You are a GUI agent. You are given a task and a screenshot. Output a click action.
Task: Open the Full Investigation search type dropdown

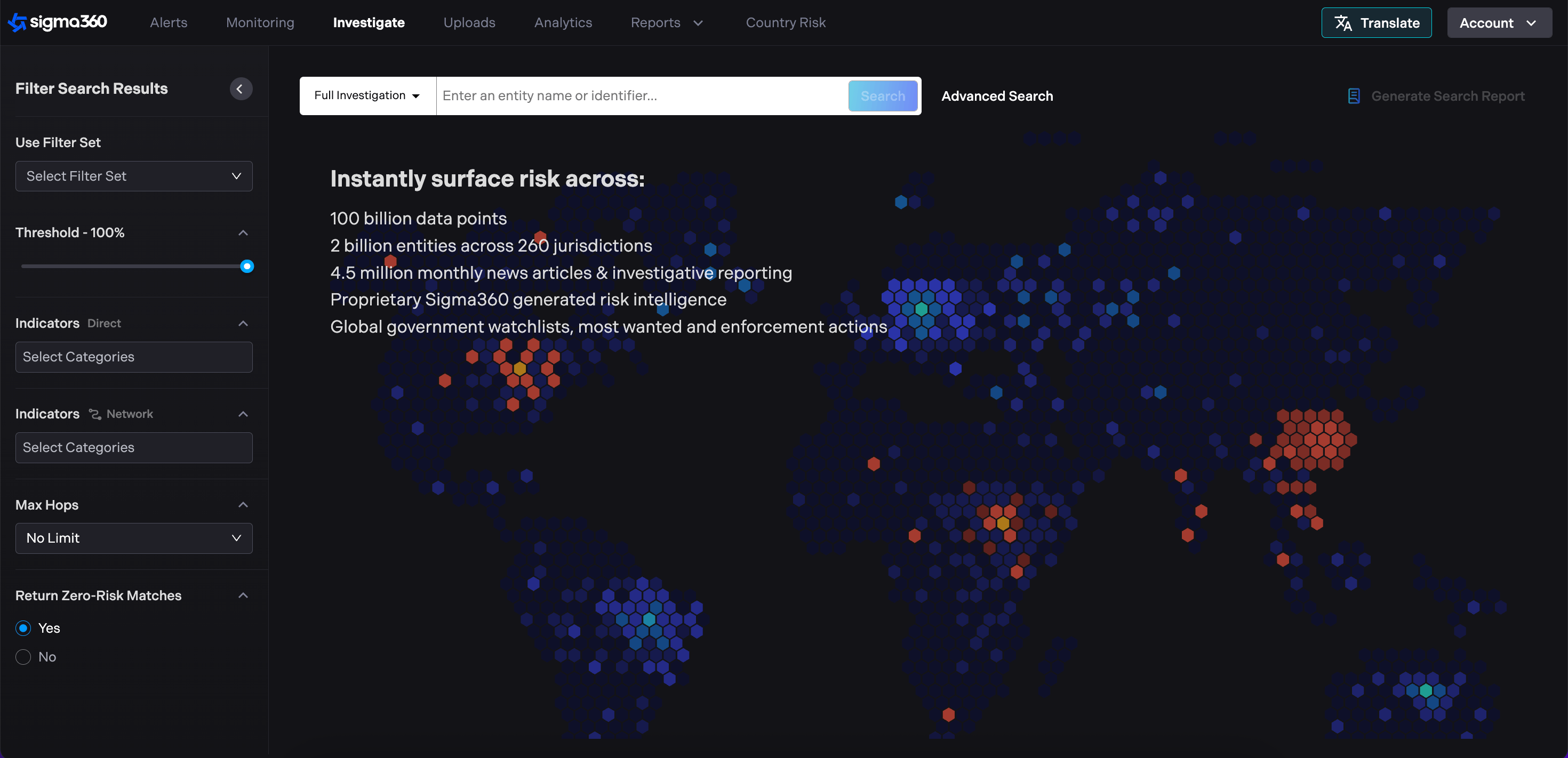click(x=367, y=95)
